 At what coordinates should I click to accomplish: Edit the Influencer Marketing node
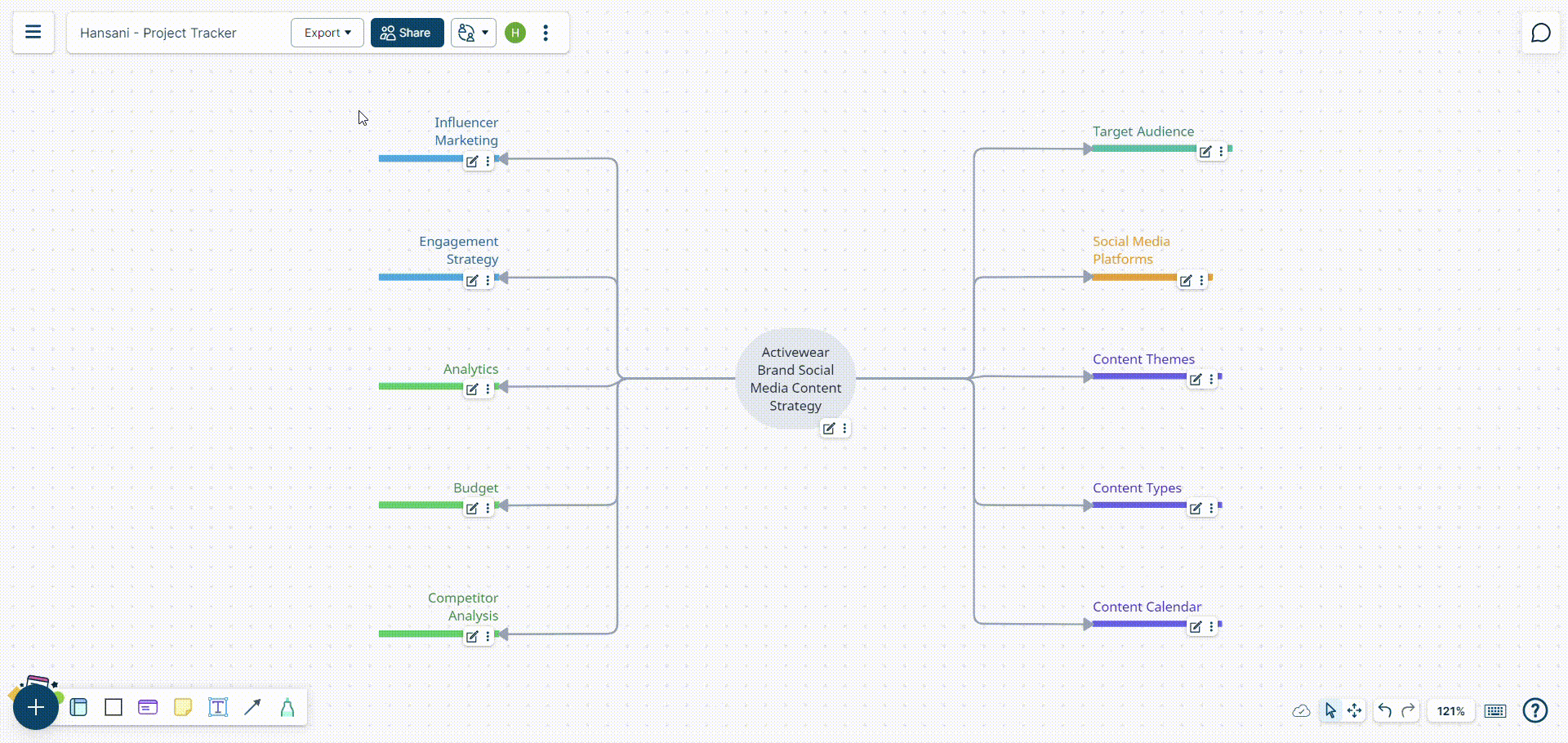(472, 162)
